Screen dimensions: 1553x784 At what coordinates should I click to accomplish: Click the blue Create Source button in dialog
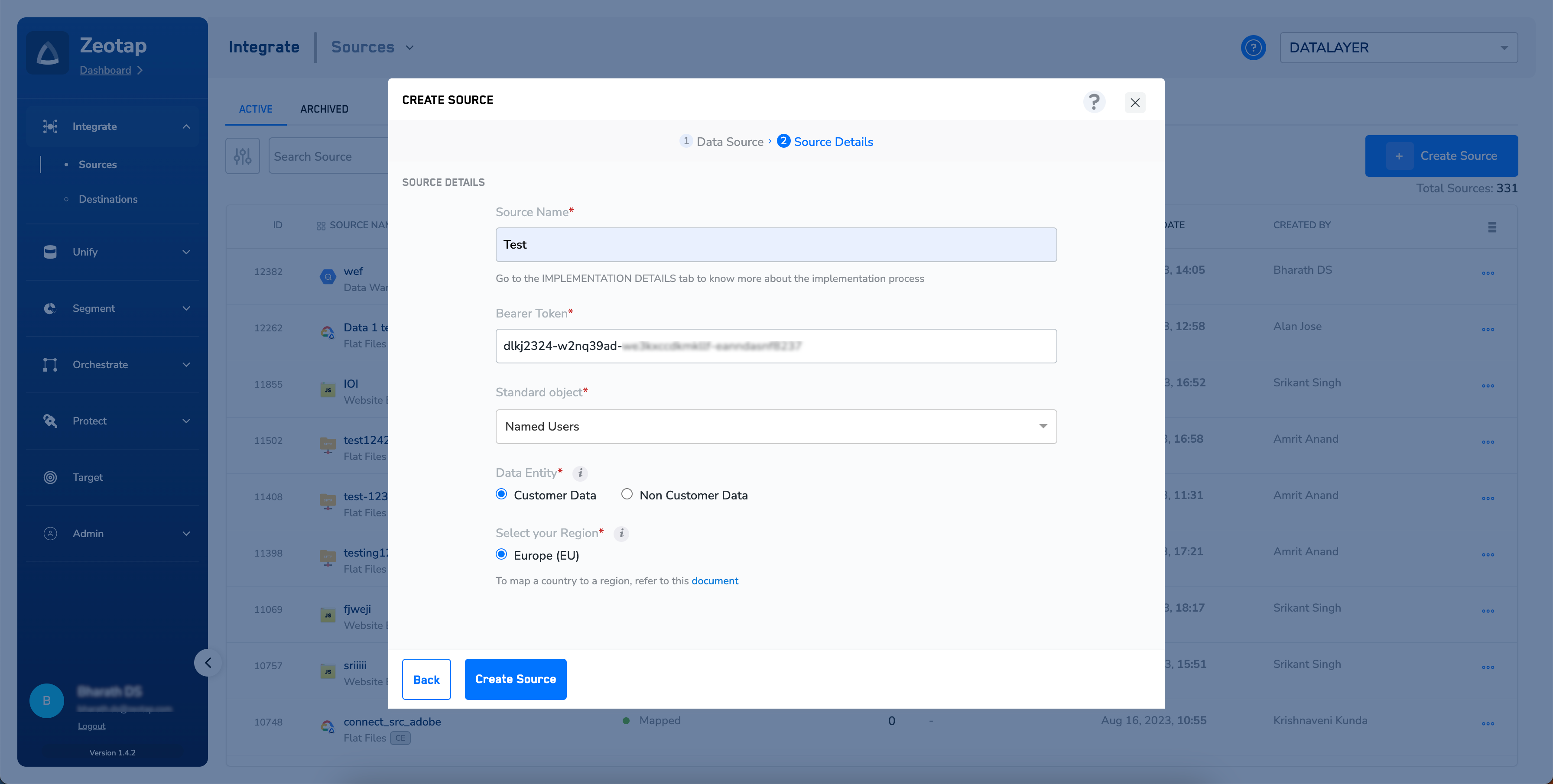[x=515, y=679]
